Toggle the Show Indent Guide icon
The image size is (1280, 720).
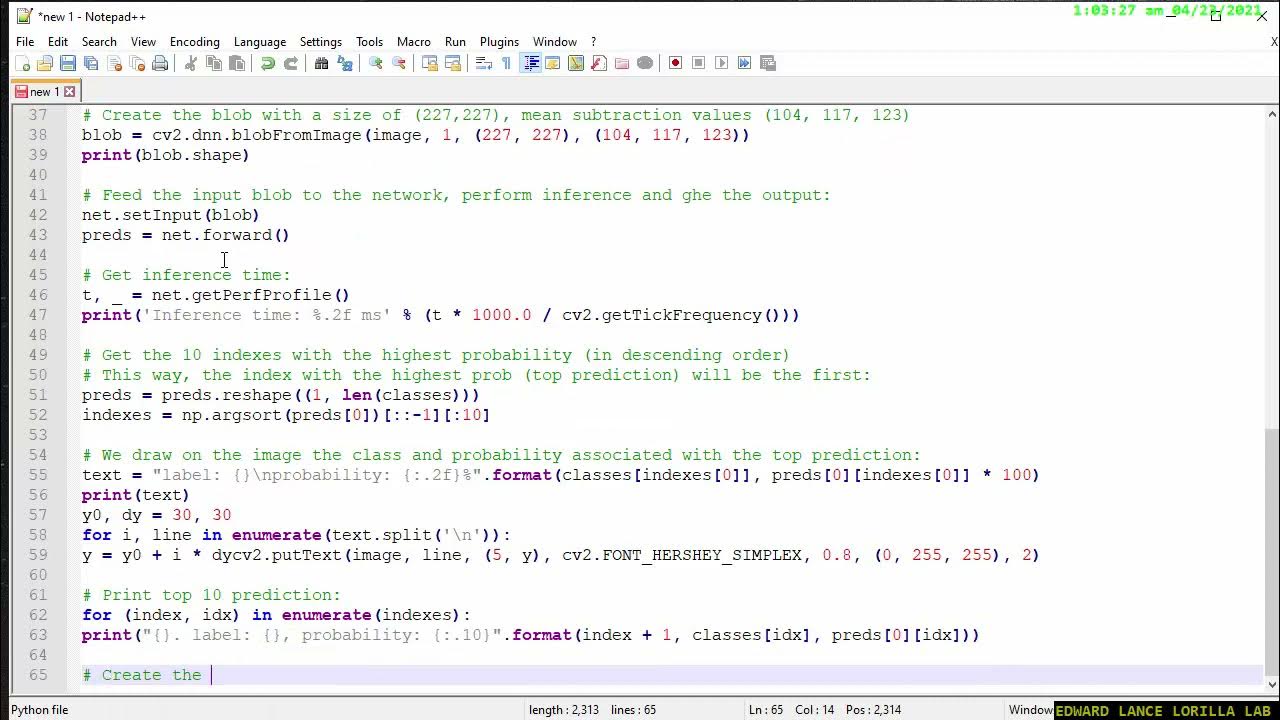click(531, 63)
